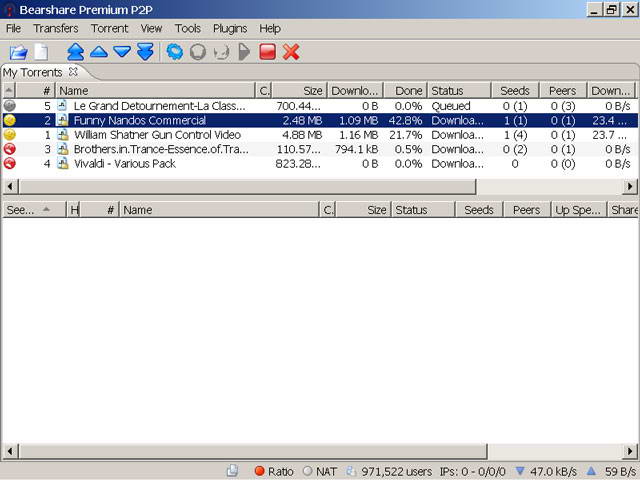Image resolution: width=640 pixels, height=480 pixels.
Task: Select the Vivaldi - Various Pack torrent
Action: [320, 163]
